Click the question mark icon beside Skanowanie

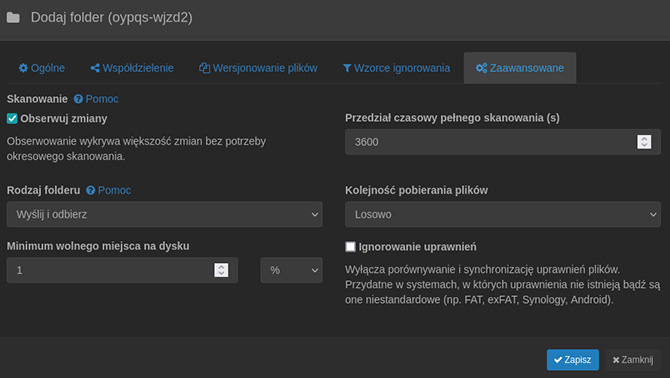click(x=78, y=99)
